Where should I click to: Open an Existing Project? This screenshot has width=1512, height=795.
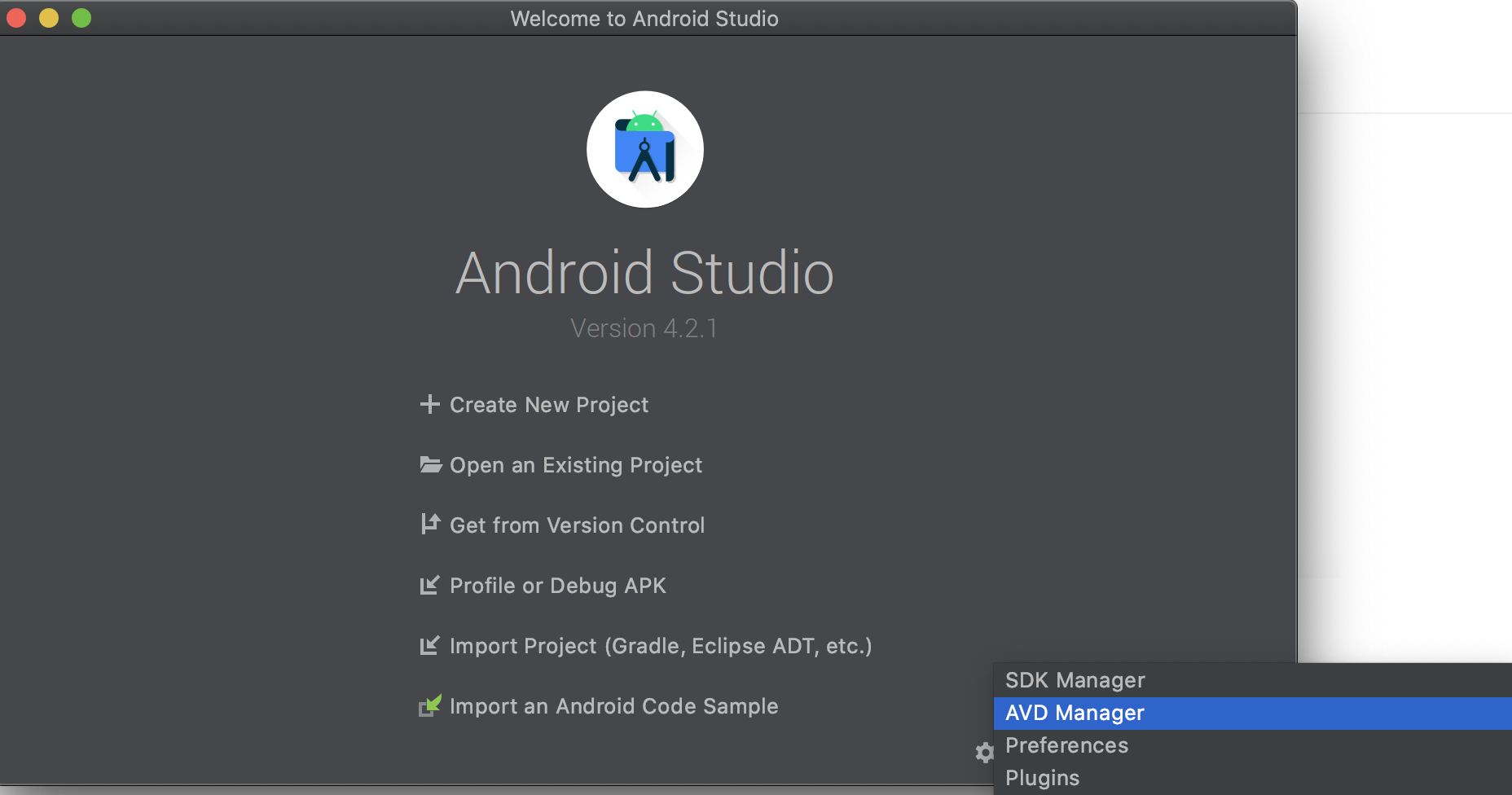click(576, 465)
